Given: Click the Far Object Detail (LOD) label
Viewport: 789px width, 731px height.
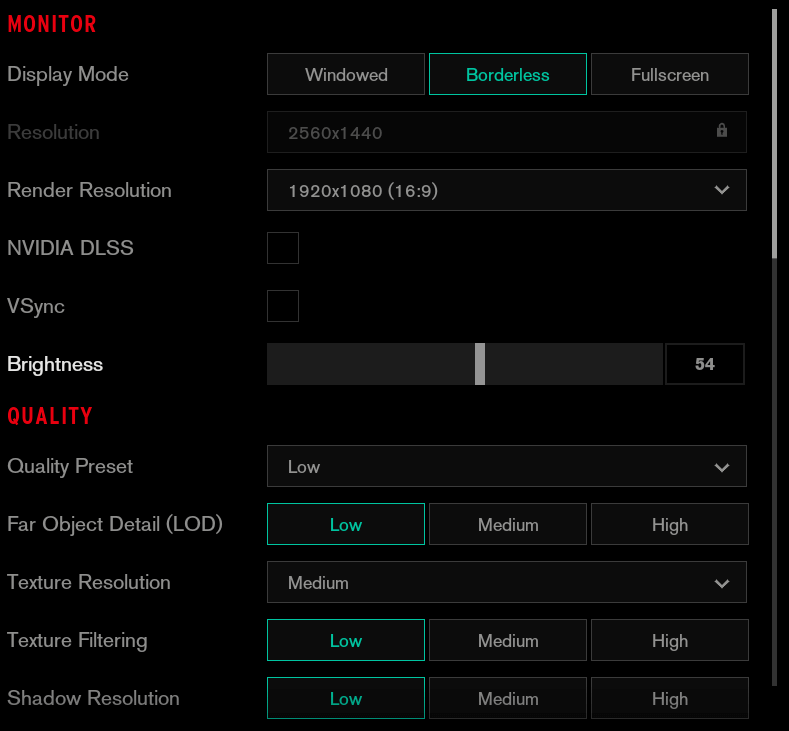Looking at the screenshot, I should 115,524.
